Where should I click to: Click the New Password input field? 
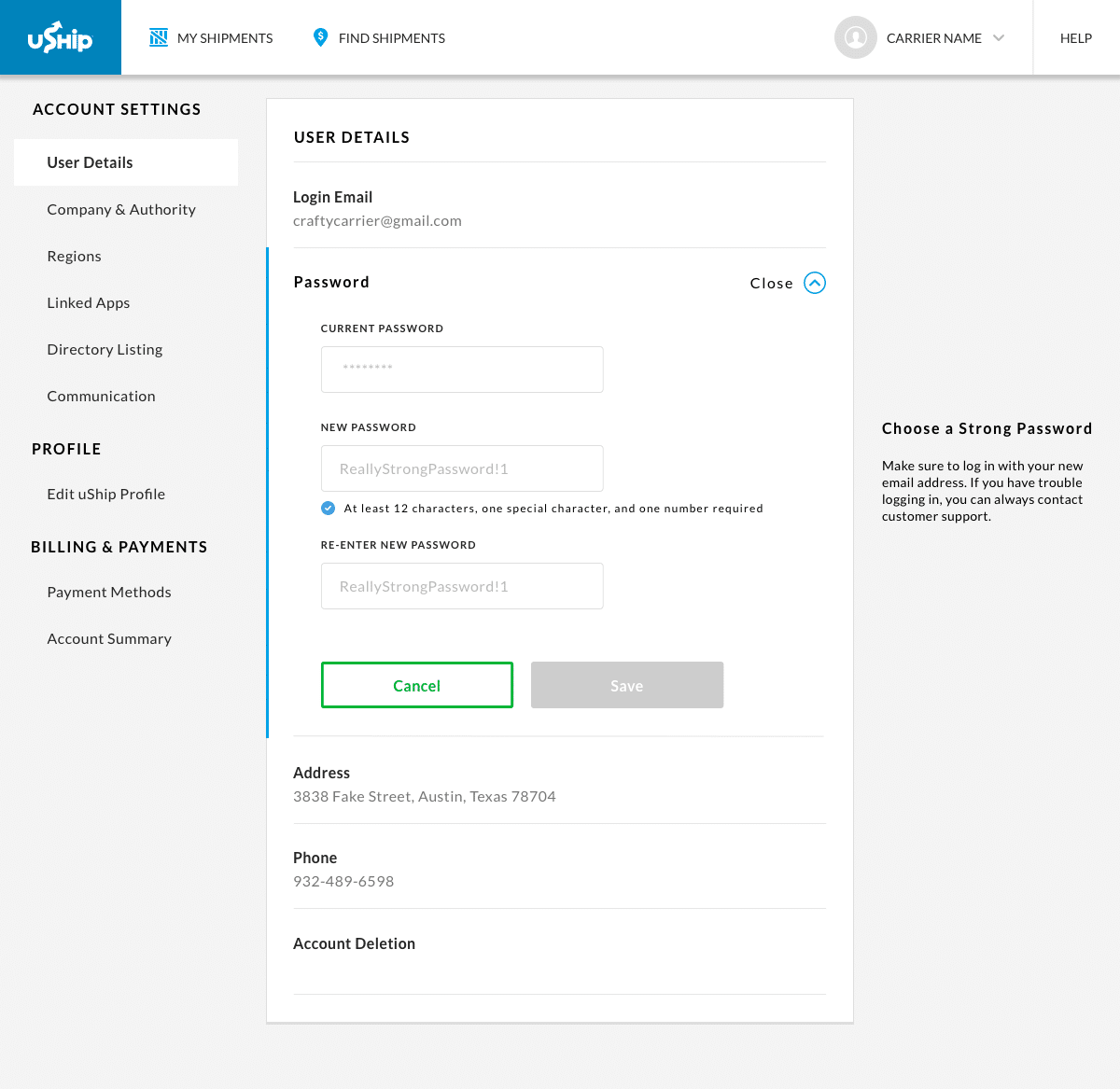tap(462, 468)
